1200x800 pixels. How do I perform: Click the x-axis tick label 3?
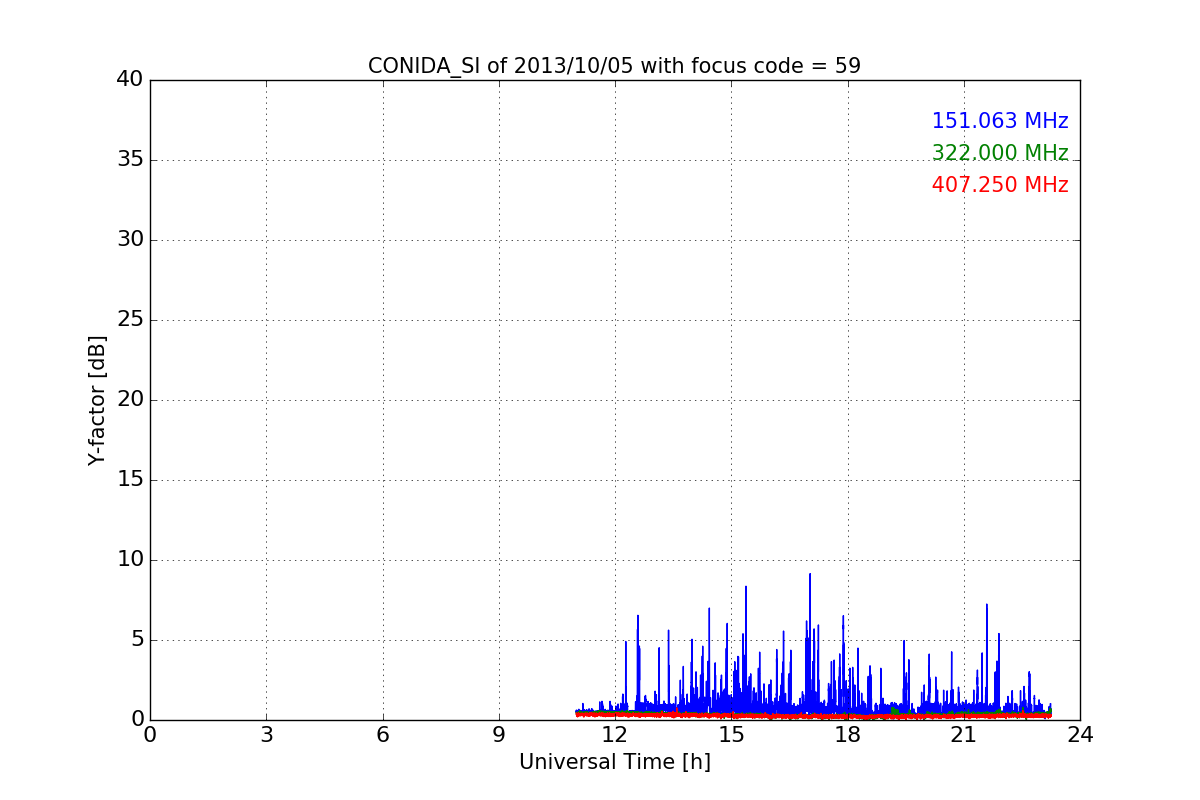pyautogui.click(x=266, y=735)
